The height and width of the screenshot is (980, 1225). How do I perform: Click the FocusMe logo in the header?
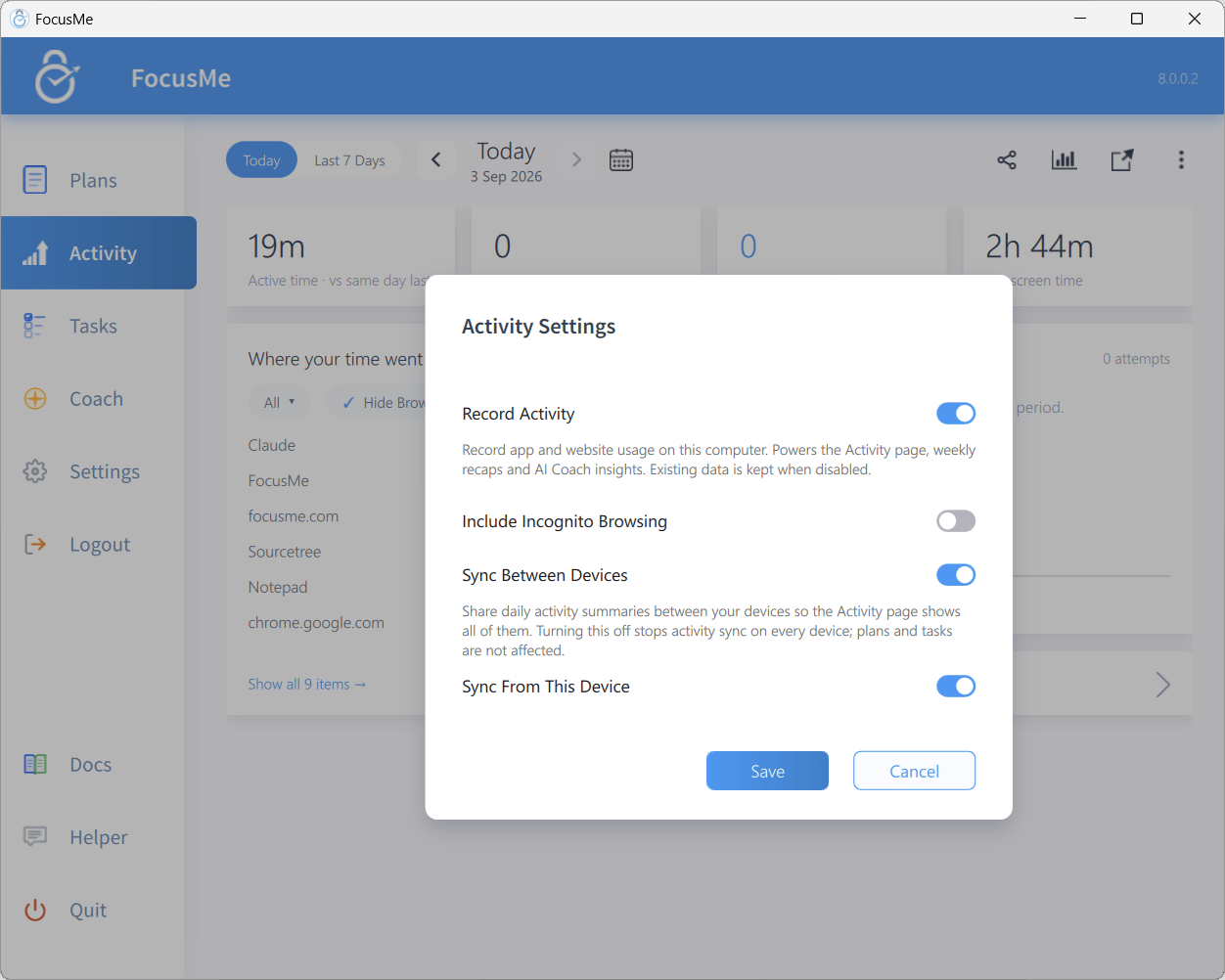57,77
